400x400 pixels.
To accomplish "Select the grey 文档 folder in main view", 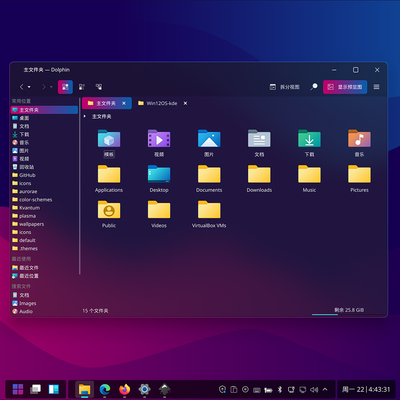I will (259, 139).
